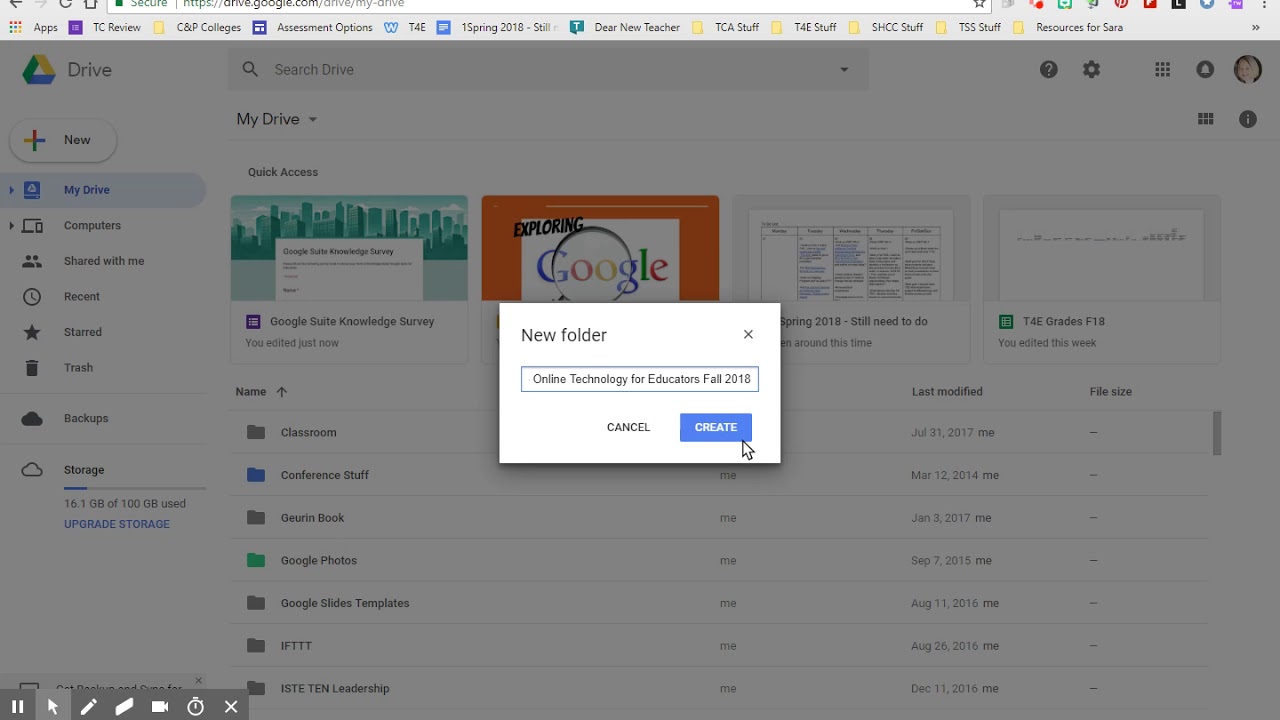Open search options dropdown arrow
Viewport: 1280px width, 720px height.
click(844, 69)
